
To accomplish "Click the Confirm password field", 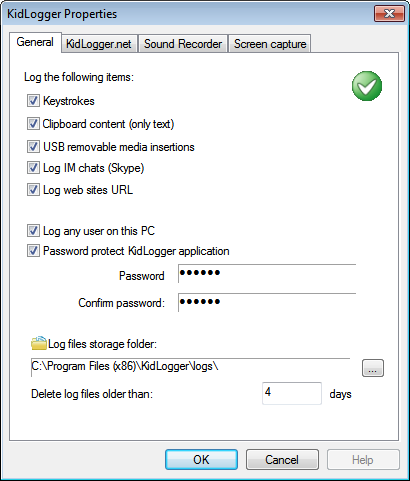I will (x=267, y=302).
